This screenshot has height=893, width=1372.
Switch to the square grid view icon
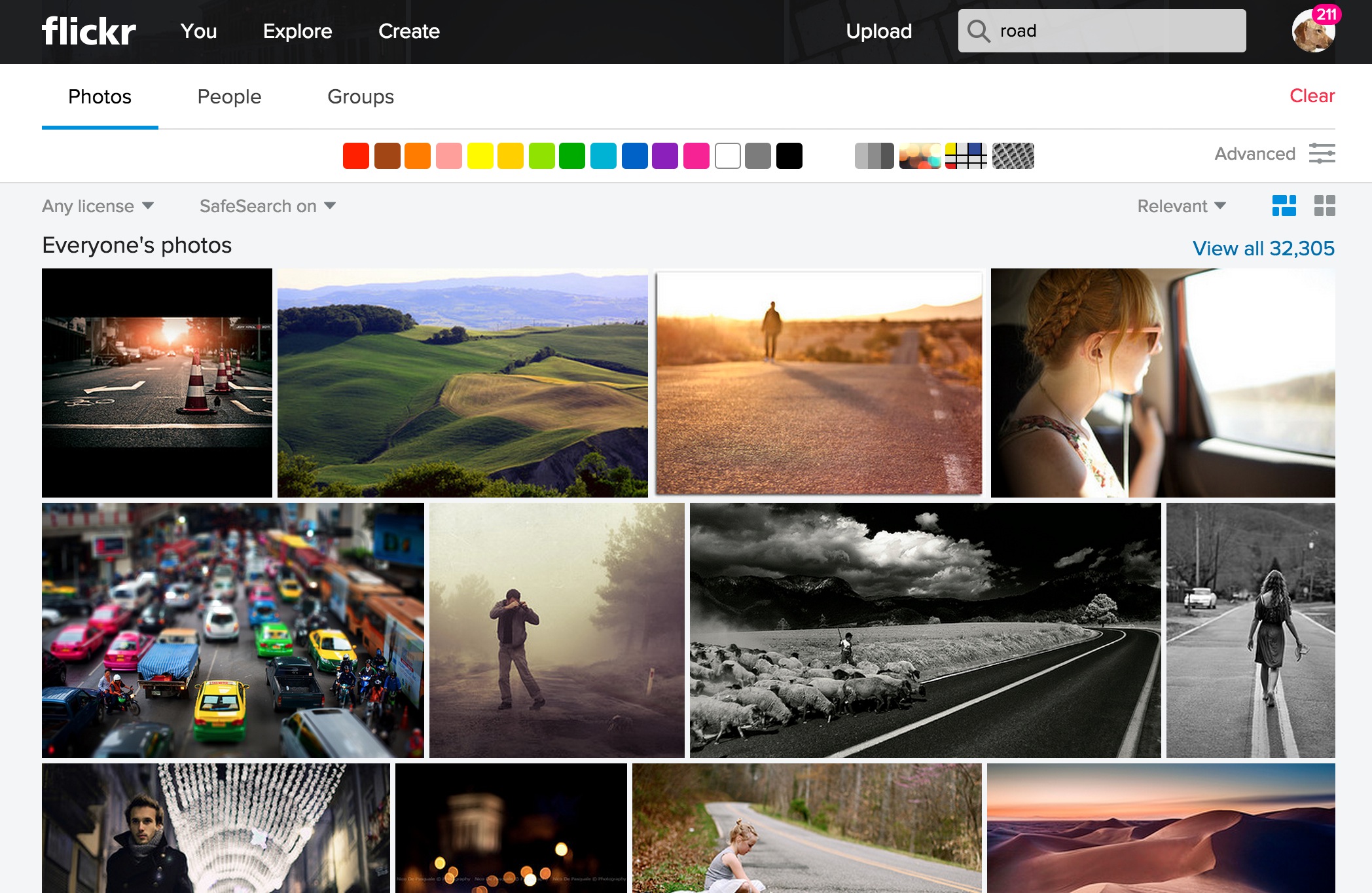coord(1324,206)
